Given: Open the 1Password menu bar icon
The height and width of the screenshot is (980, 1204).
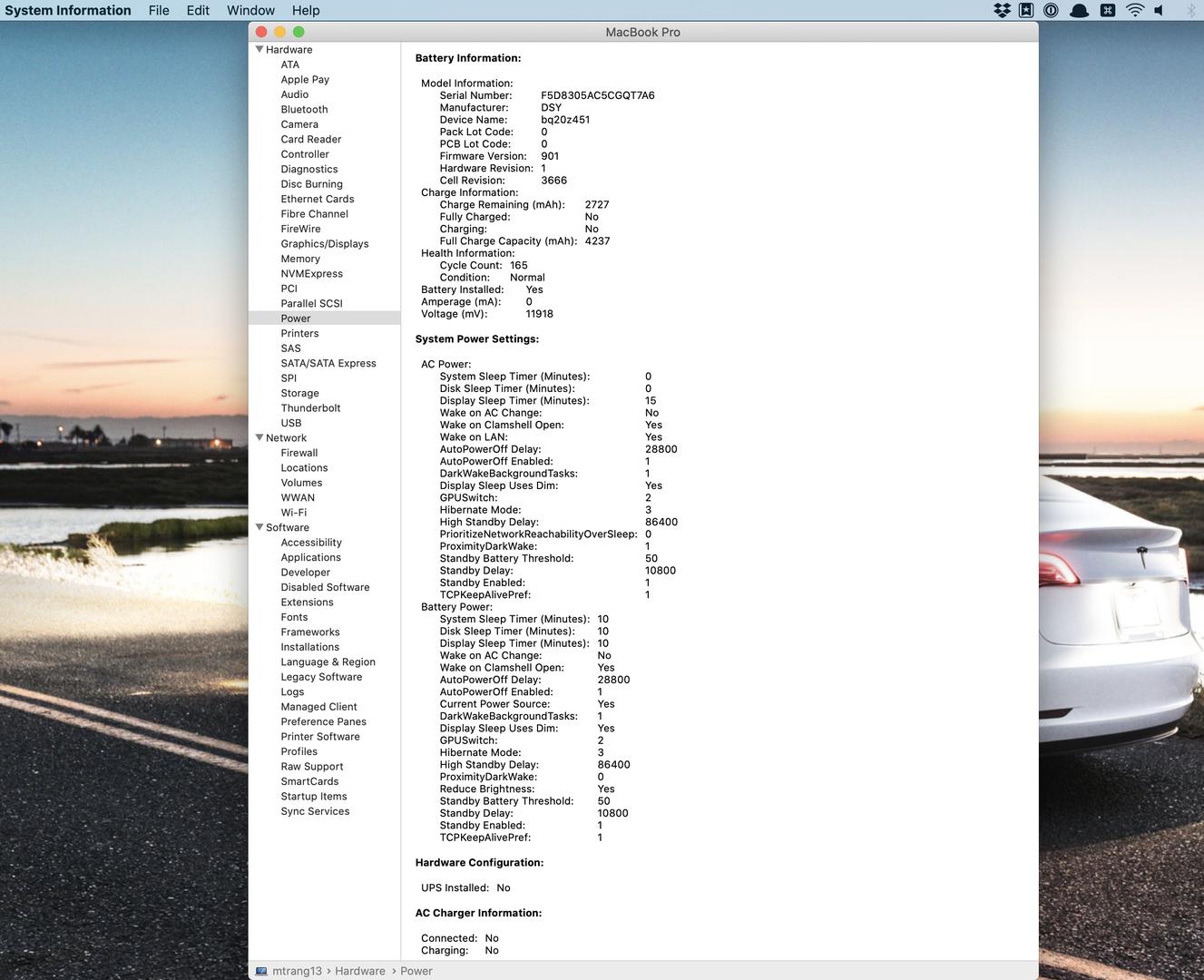Looking at the screenshot, I should (x=1051, y=10).
